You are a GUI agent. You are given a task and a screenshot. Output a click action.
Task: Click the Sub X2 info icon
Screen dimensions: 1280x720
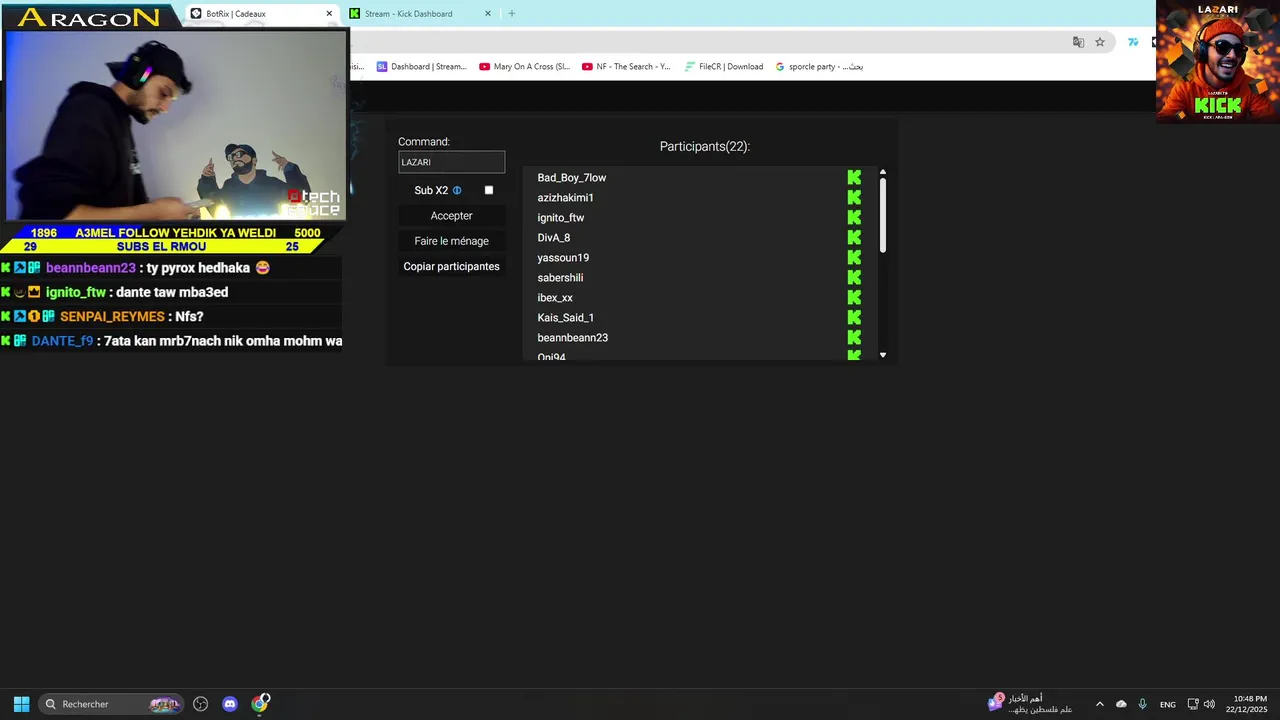pyautogui.click(x=457, y=190)
